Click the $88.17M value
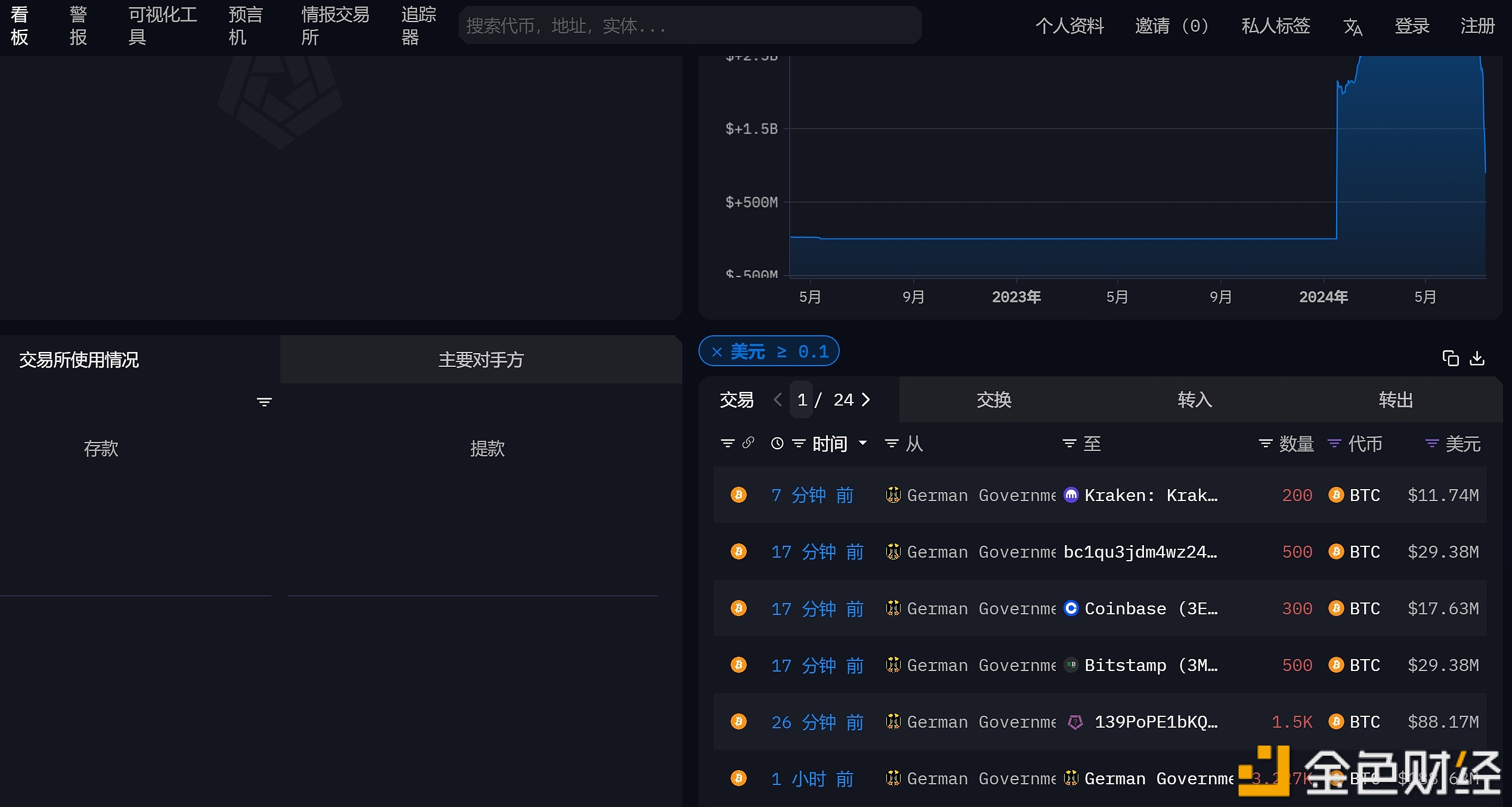Screen dimensions: 1512x807 click(x=1443, y=722)
